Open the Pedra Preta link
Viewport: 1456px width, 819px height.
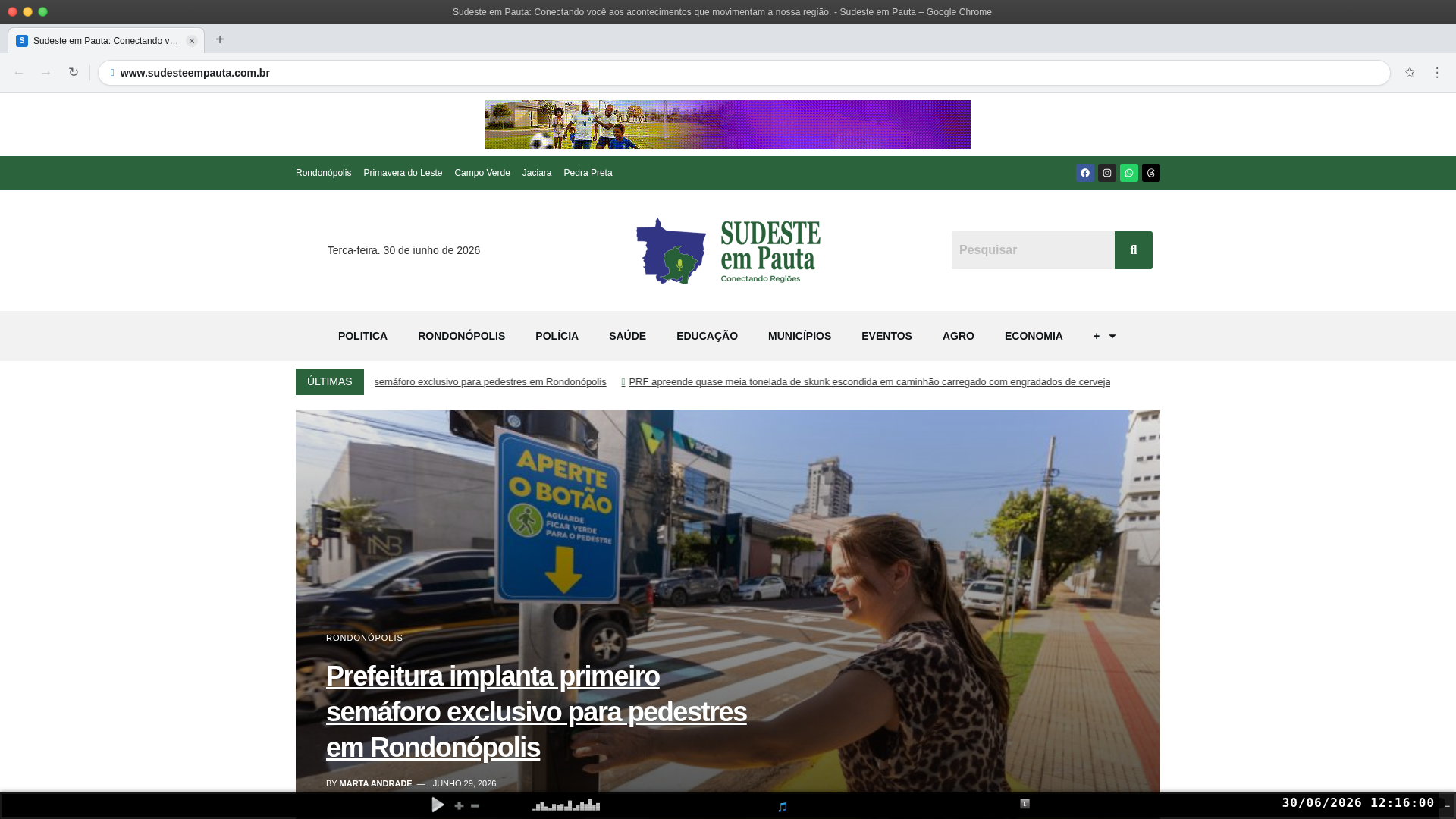point(588,173)
